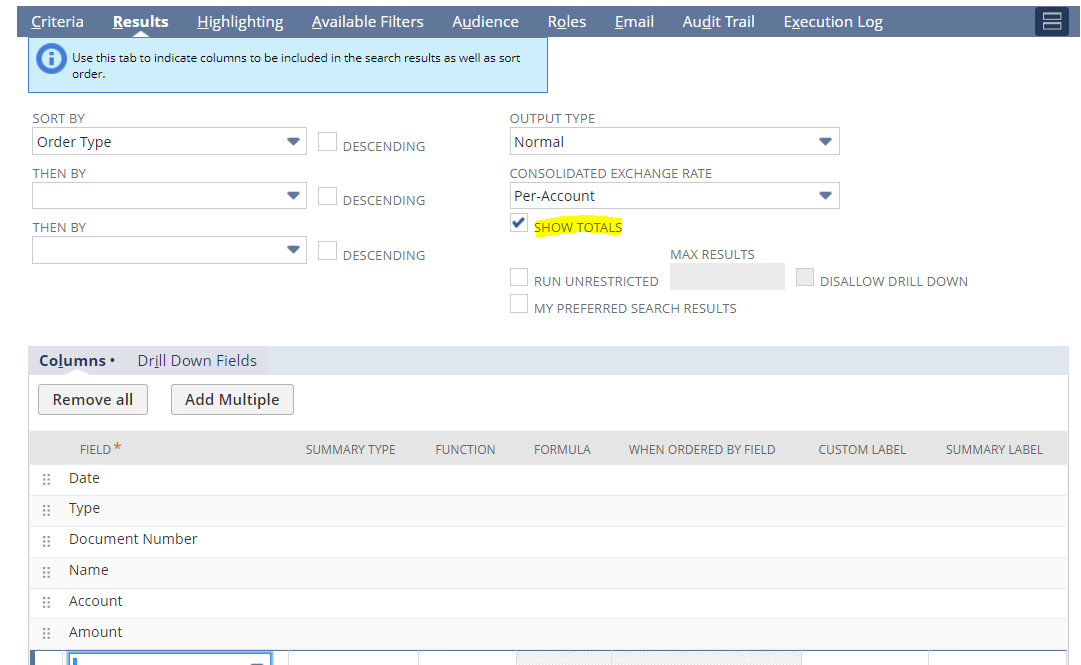The height and width of the screenshot is (665, 1081).
Task: Click the Add Multiple button
Action: pyautogui.click(x=232, y=399)
